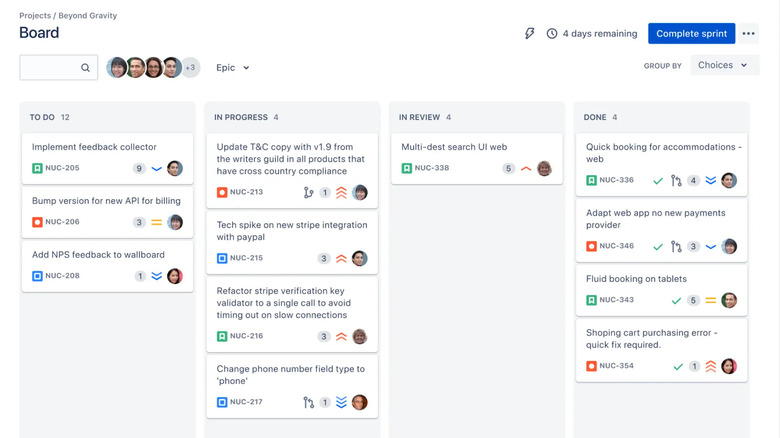Viewport: 780px width, 438px height.
Task: Show the +3 more assignees
Action: [190, 67]
